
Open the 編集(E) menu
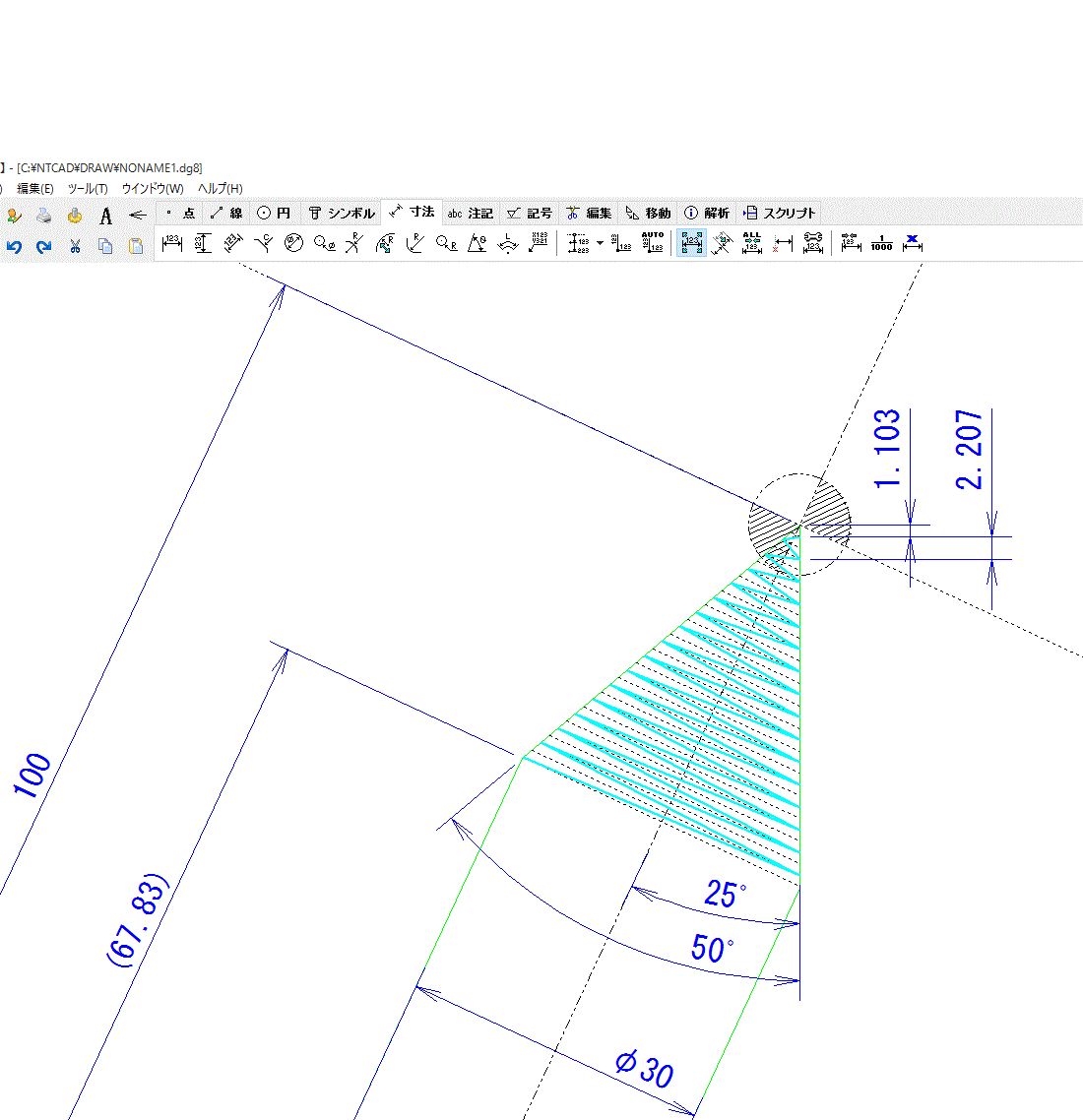point(35,189)
